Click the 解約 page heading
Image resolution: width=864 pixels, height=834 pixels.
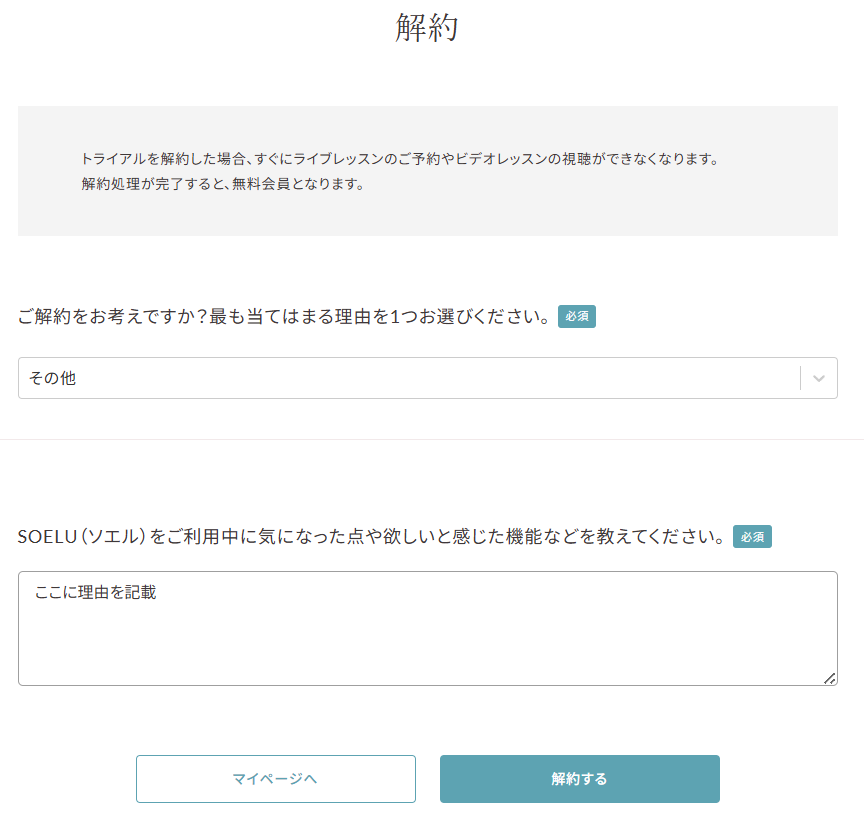click(427, 28)
